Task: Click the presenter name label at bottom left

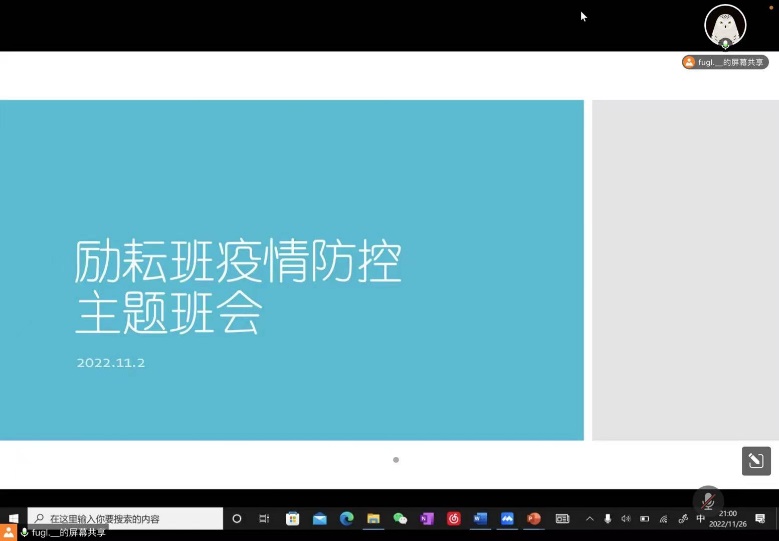Action: click(60, 533)
